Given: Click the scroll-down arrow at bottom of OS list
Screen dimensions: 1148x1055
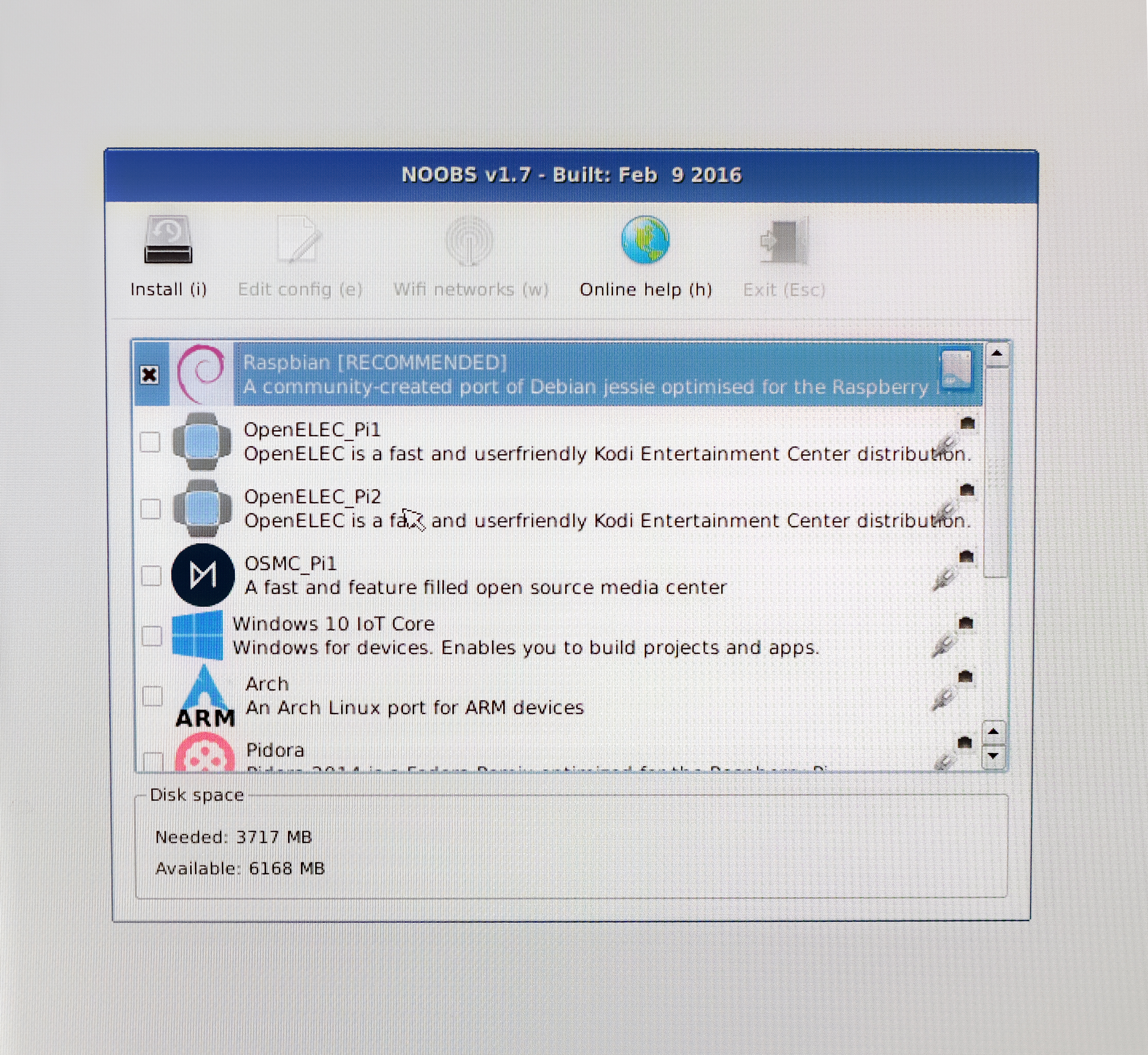Looking at the screenshot, I should point(994,756).
